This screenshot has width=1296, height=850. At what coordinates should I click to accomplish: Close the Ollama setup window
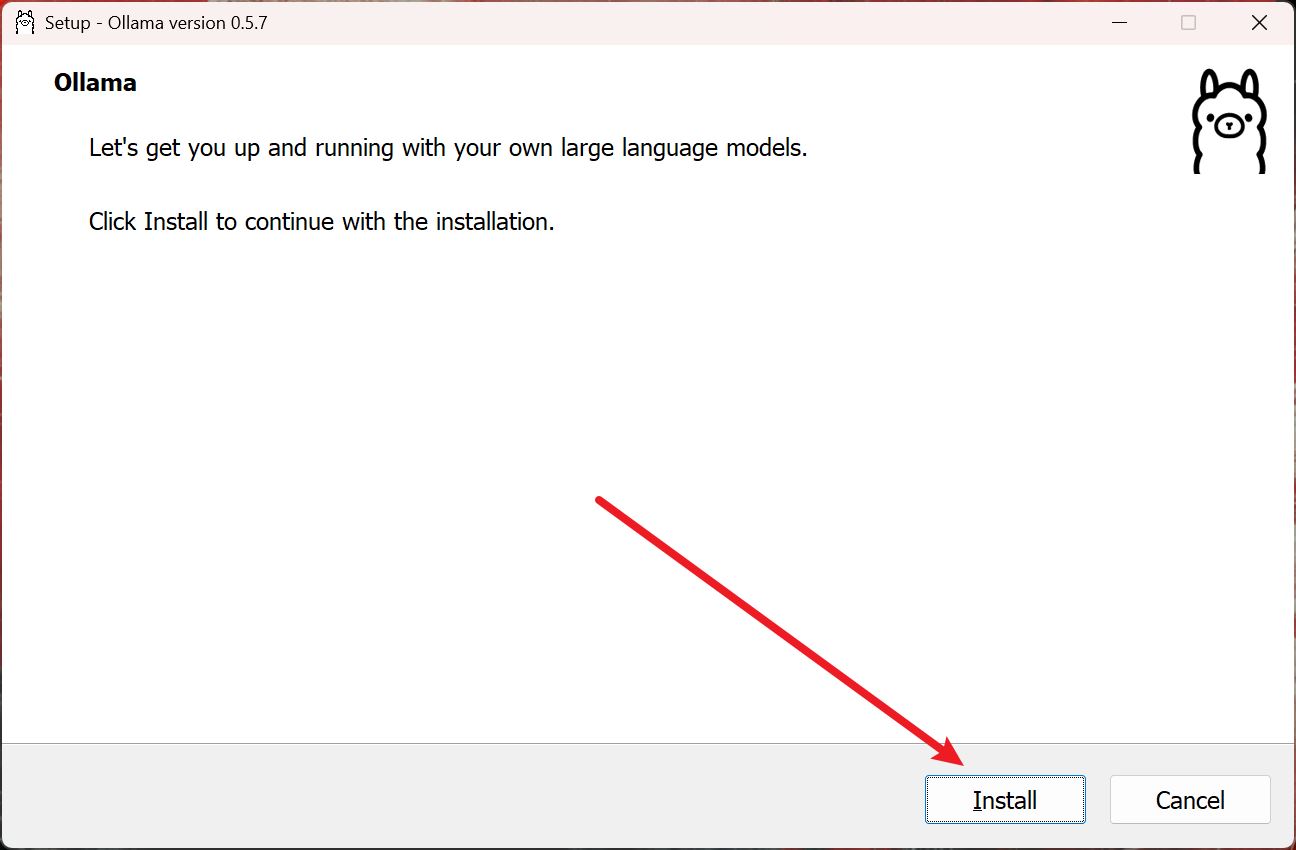(x=1259, y=22)
